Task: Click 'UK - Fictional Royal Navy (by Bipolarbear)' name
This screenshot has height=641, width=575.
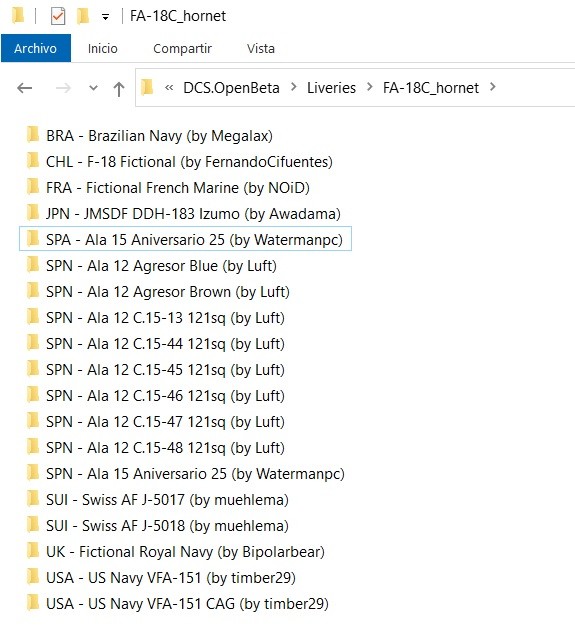Action: [x=186, y=551]
